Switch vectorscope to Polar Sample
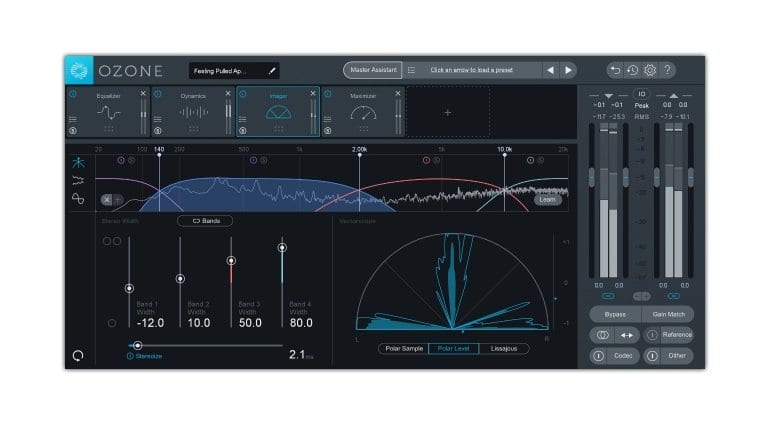The height and width of the screenshot is (425, 770). pyautogui.click(x=404, y=348)
